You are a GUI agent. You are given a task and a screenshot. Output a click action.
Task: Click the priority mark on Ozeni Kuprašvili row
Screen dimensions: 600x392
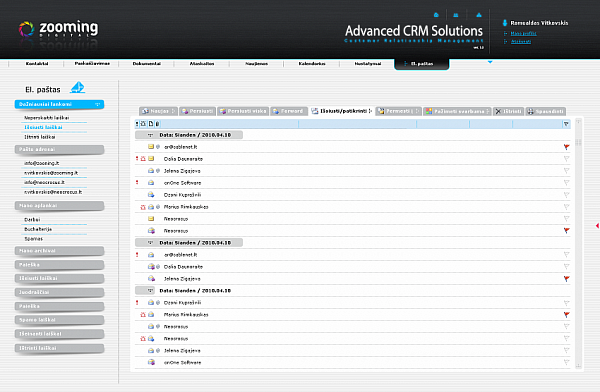[x=137, y=302]
